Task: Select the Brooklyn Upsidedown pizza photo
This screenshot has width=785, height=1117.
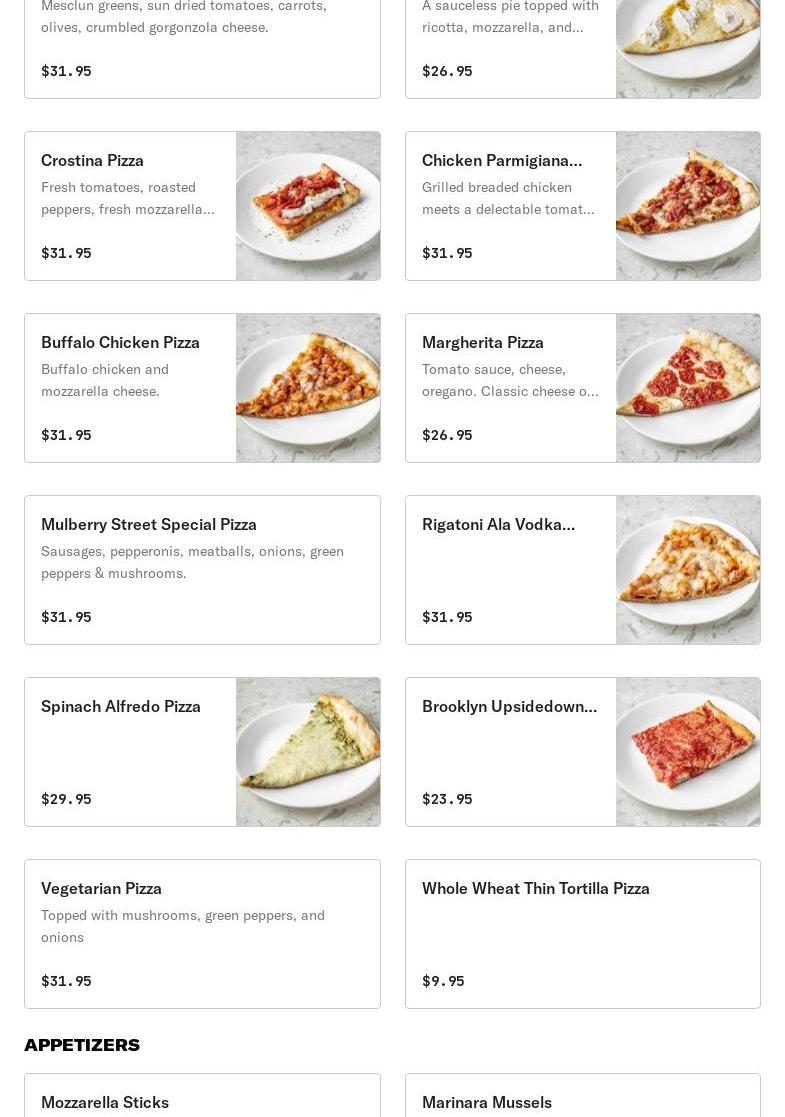Action: (x=688, y=752)
